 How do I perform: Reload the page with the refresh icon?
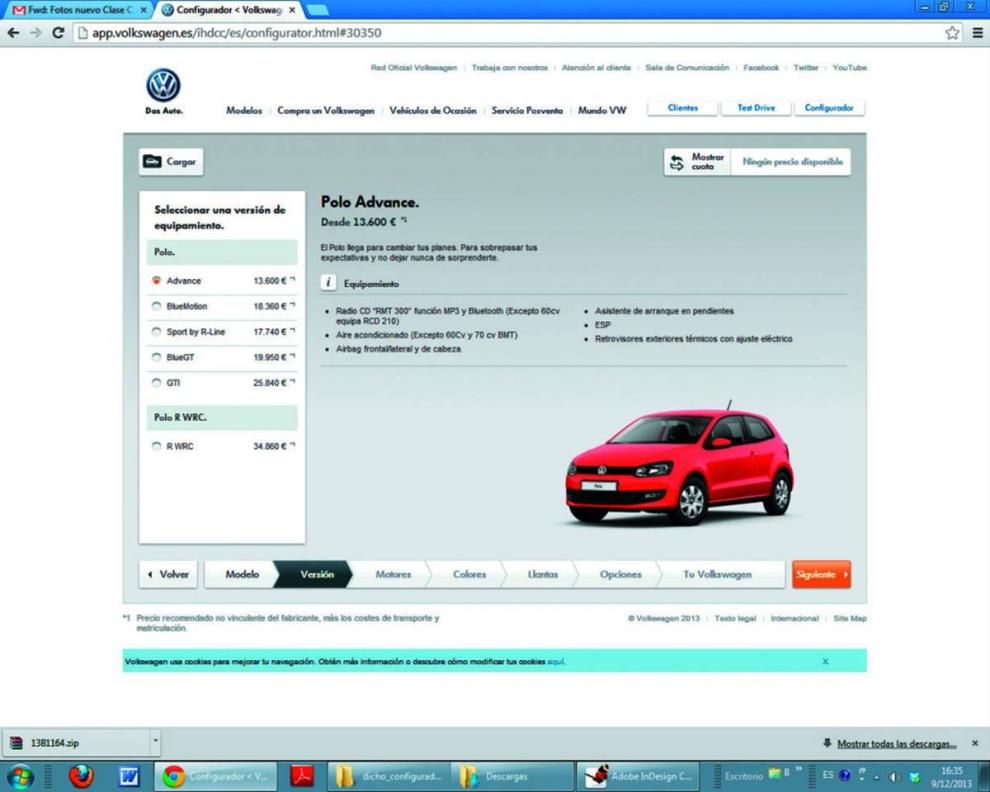point(57,33)
